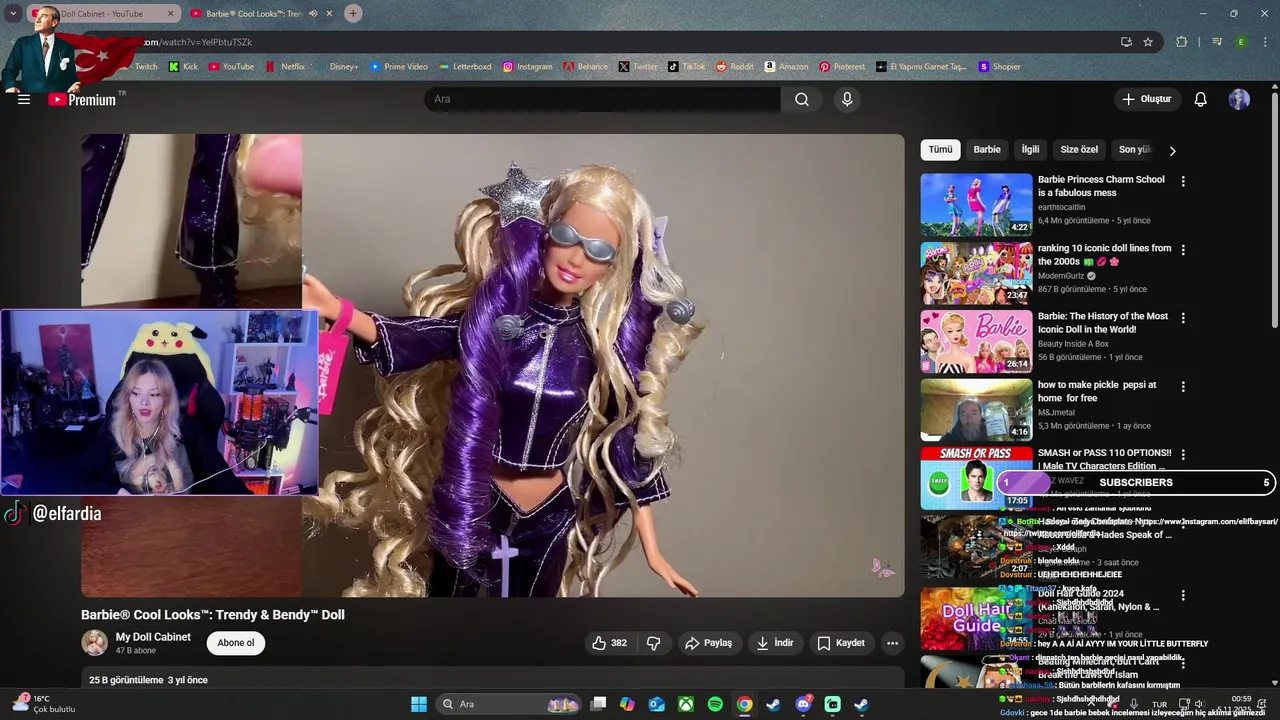Subscribe with the Abone ol button
Screen dimensions: 1280x720
point(236,643)
